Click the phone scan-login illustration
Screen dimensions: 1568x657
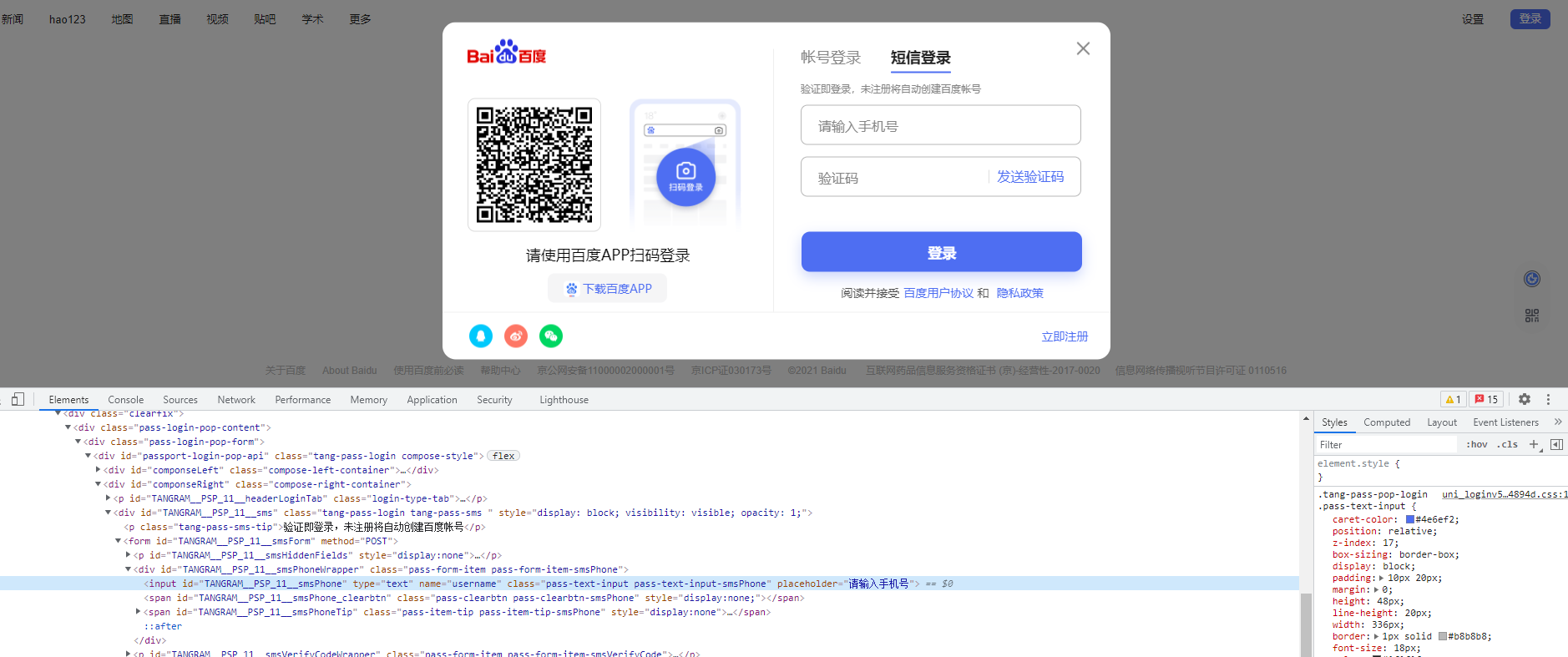[x=685, y=163]
